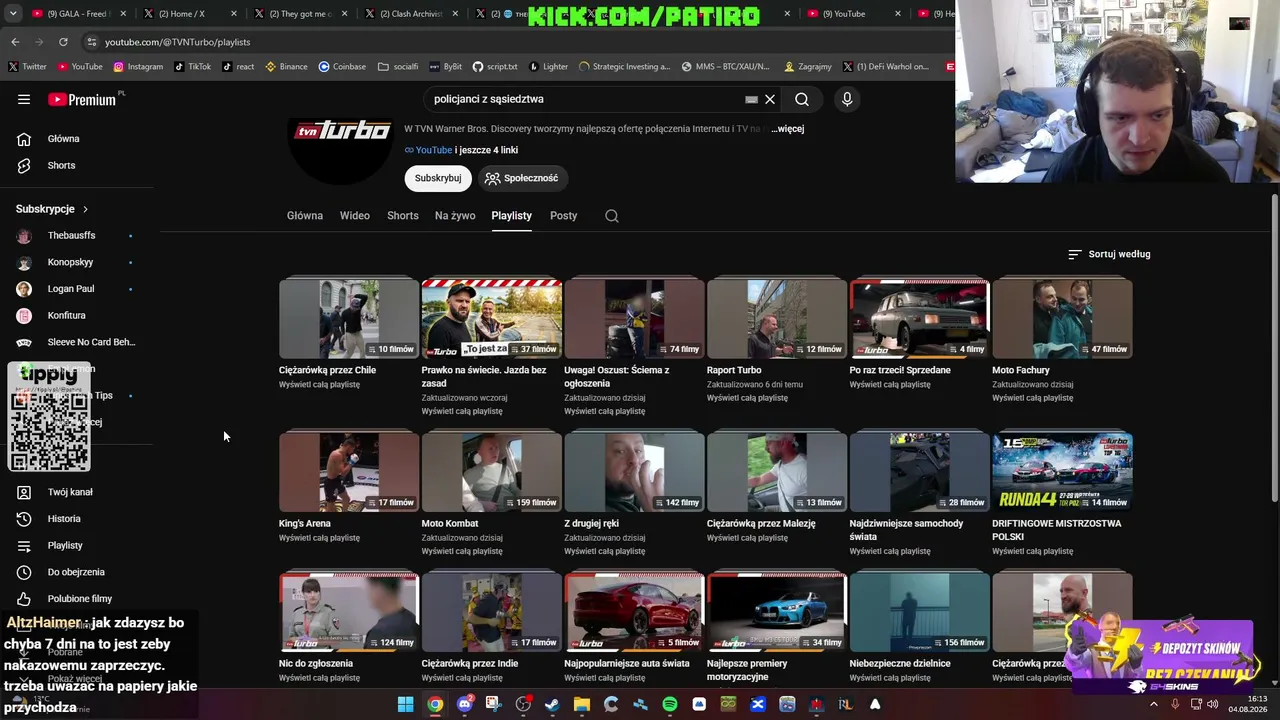Screen dimensions: 1280x720
Task: Switch to the Na żywo tab
Action: click(455, 216)
